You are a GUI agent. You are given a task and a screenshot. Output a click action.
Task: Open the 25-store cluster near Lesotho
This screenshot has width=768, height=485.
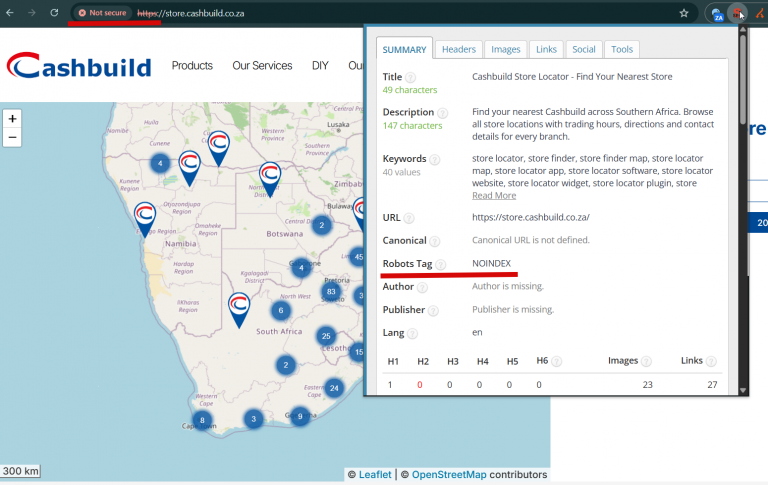coord(326,336)
